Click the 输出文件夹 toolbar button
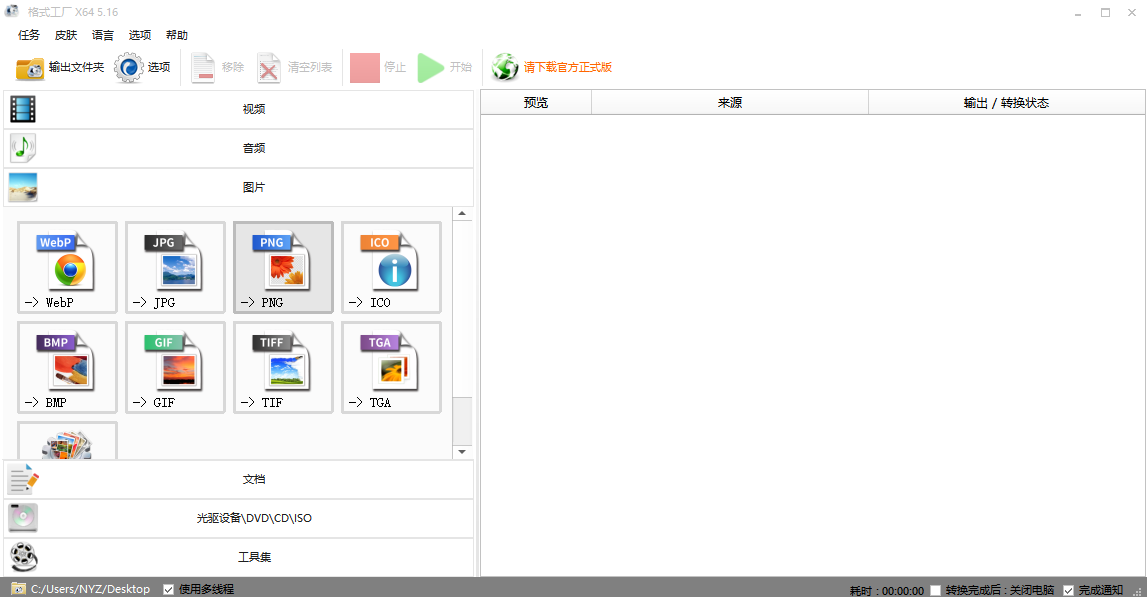1147x597 pixels. coord(60,68)
